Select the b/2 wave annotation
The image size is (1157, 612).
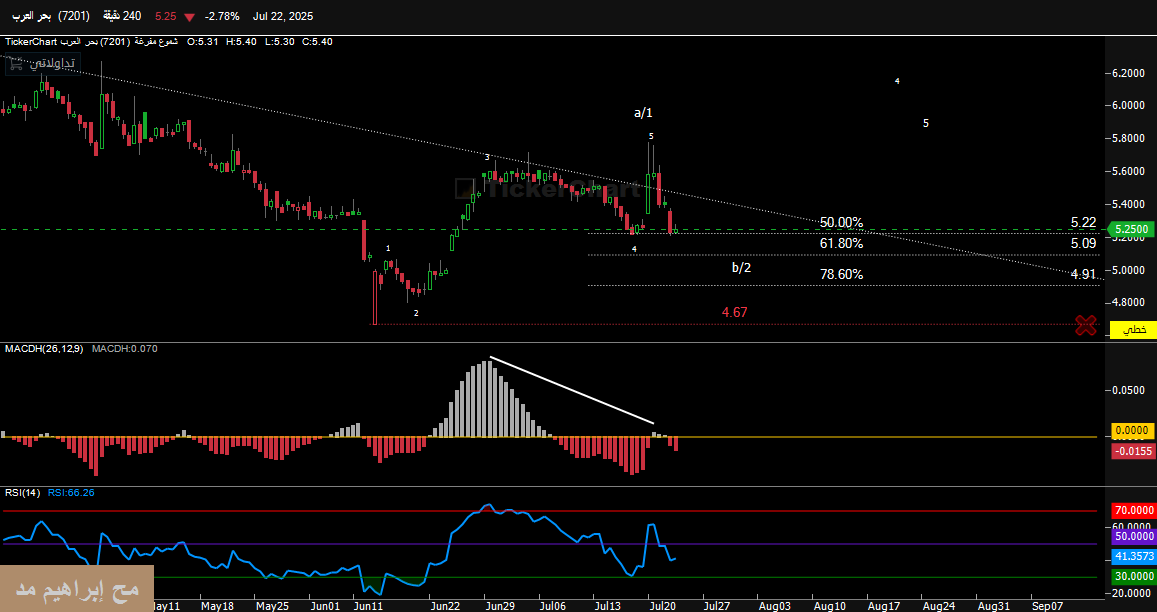pyautogui.click(x=742, y=267)
